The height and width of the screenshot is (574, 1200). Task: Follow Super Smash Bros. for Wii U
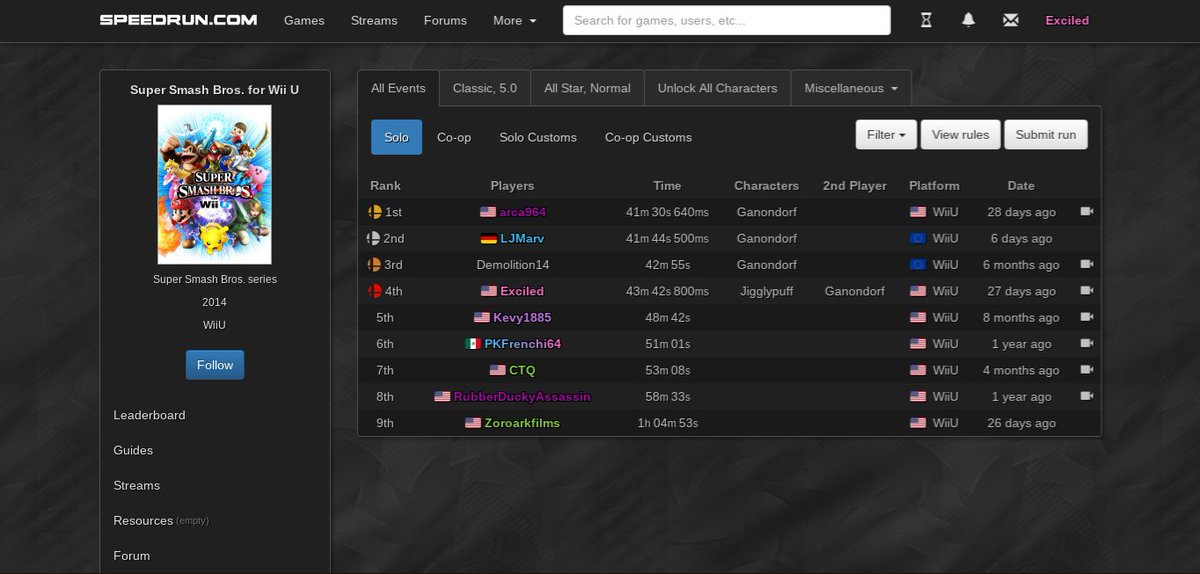(215, 365)
